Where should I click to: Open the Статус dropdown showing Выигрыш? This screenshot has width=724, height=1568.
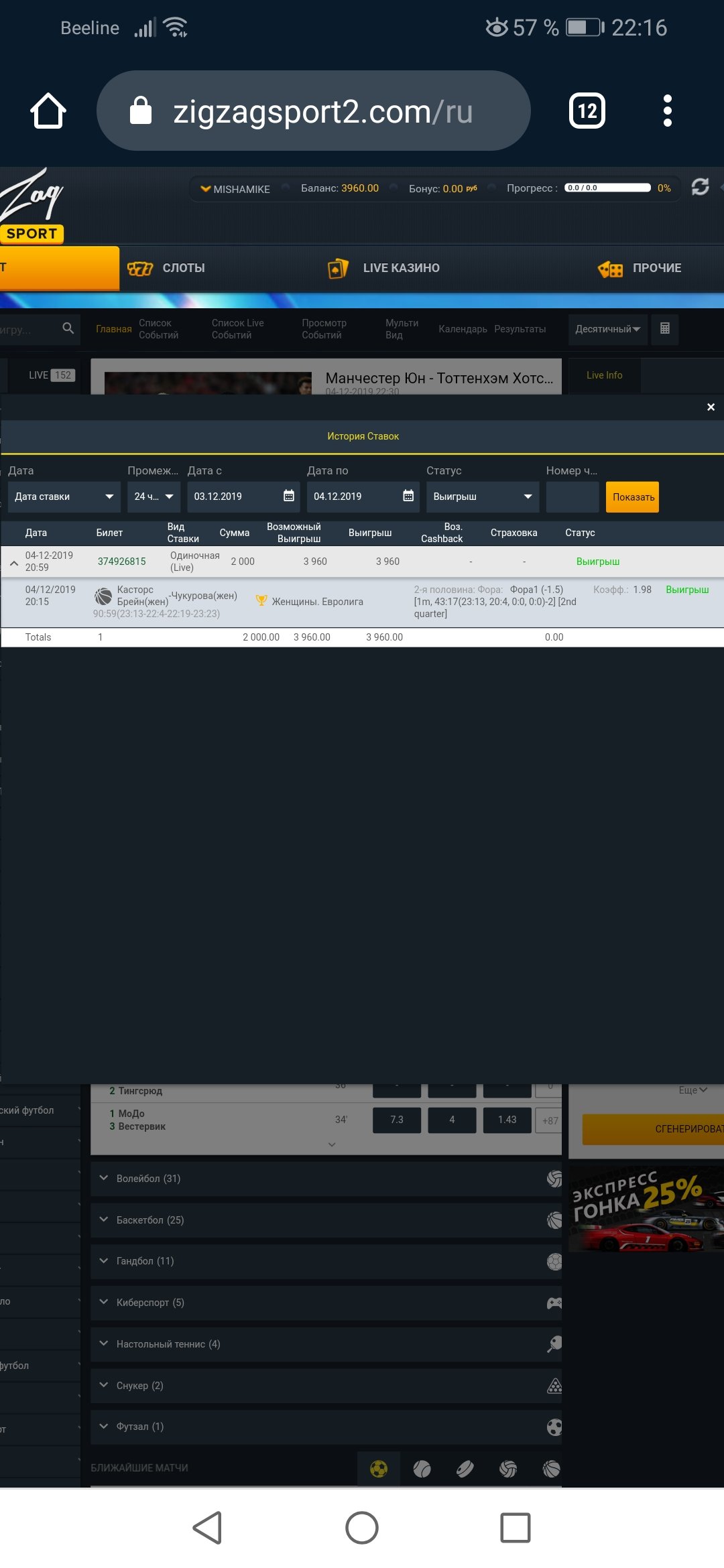coord(482,497)
